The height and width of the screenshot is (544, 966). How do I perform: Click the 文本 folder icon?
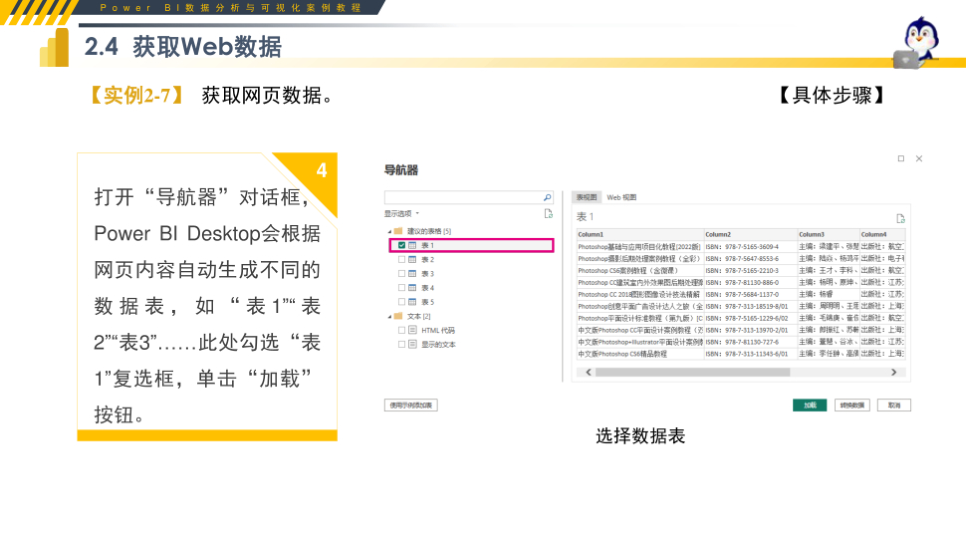(x=398, y=316)
